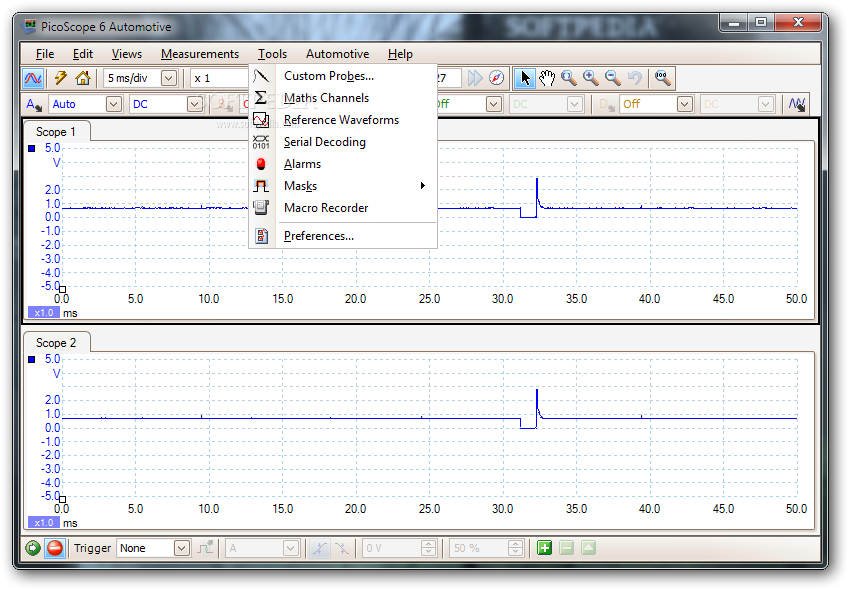Choose Reference Waveforms menu entry
Screen dimensions: 849x590
tap(343, 120)
